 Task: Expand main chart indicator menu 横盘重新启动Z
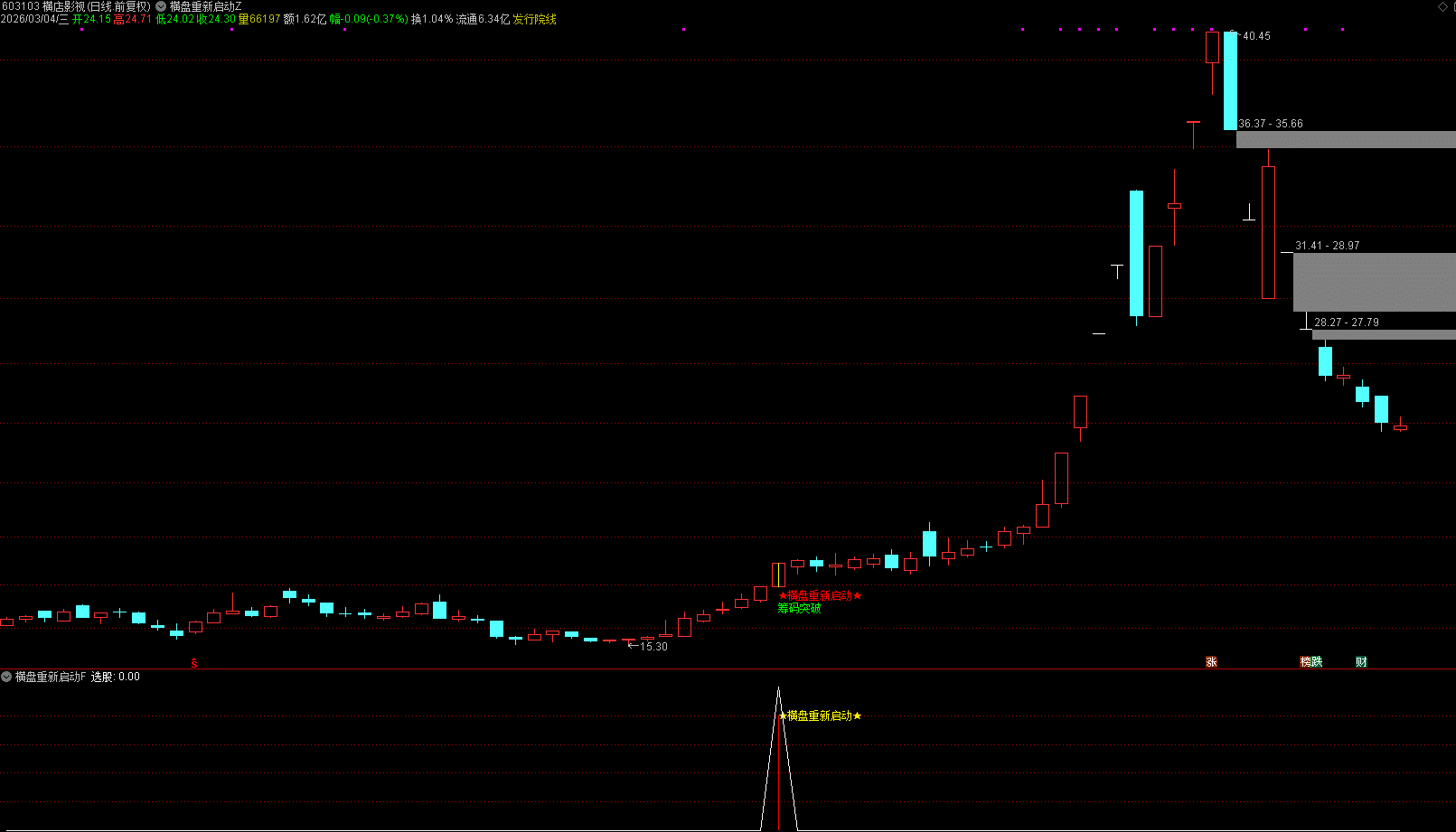click(161, 6)
